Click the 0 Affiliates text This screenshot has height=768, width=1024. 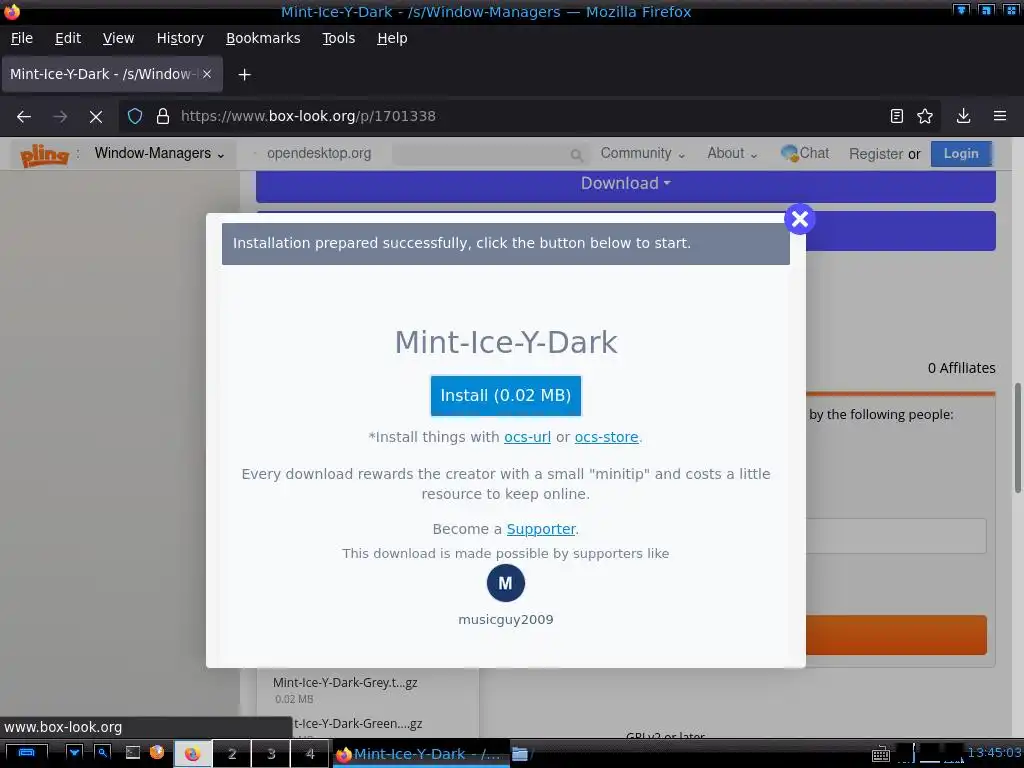(961, 368)
